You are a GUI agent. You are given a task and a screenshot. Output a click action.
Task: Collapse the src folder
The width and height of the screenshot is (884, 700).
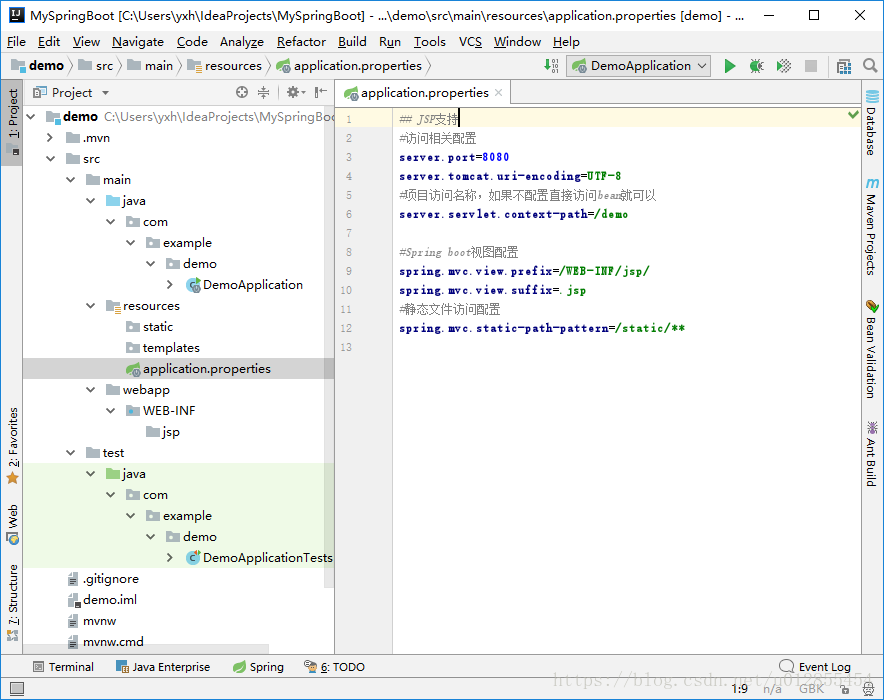click(x=50, y=159)
